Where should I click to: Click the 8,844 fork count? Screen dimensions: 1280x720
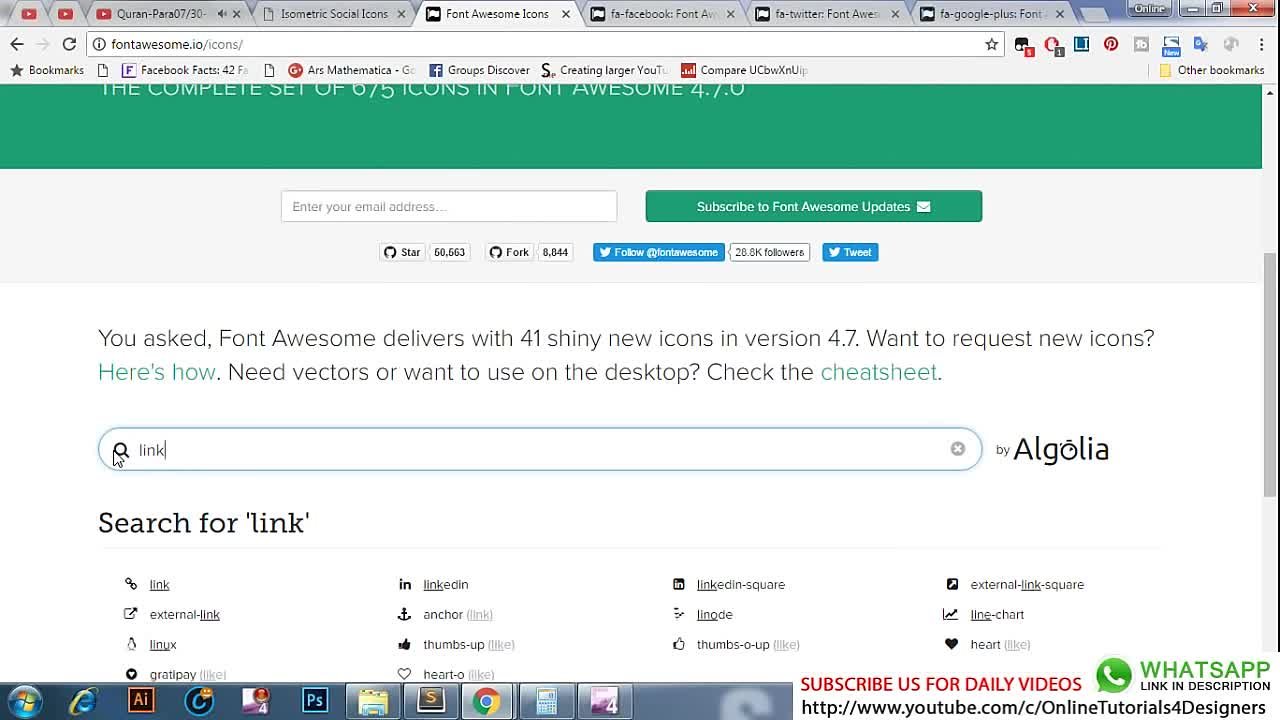tap(555, 252)
